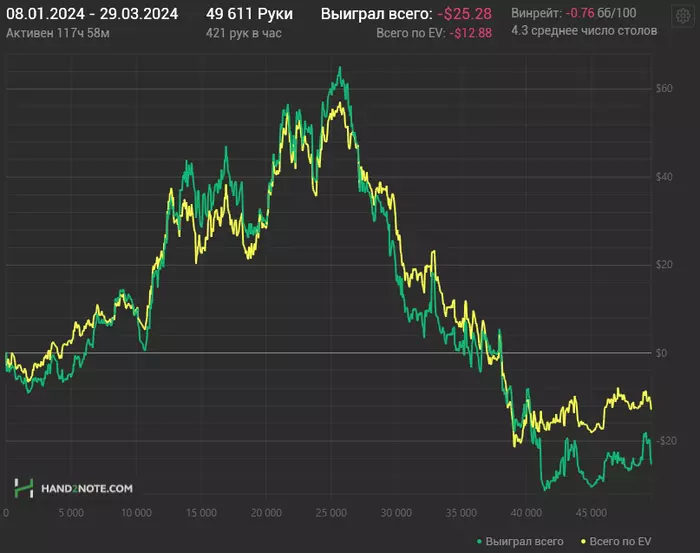The height and width of the screenshot is (553, 700).
Task: Click the 'Активен 117ч 58м' text
Action: (x=58, y=33)
